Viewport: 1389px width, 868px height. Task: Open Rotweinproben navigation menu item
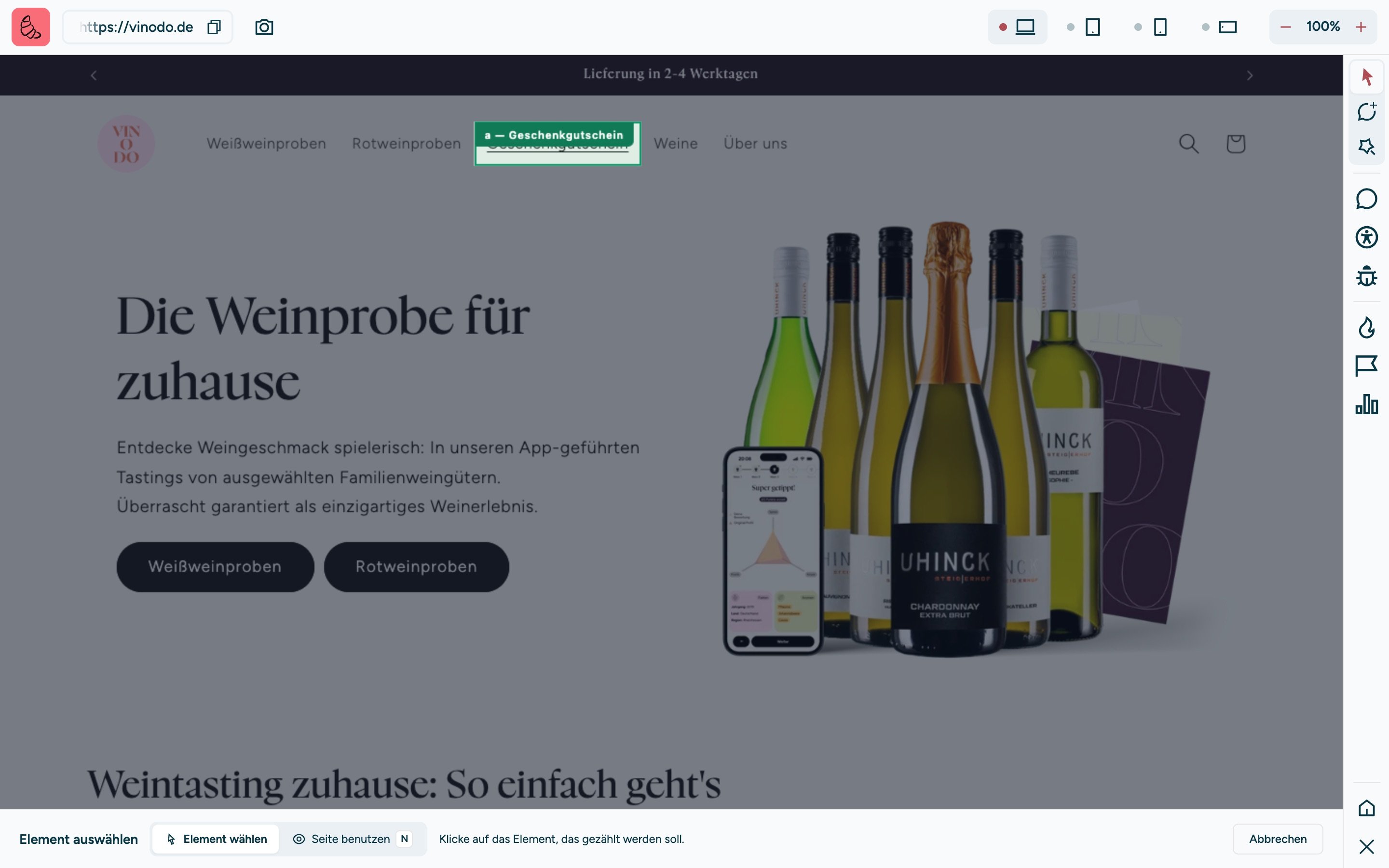(407, 144)
